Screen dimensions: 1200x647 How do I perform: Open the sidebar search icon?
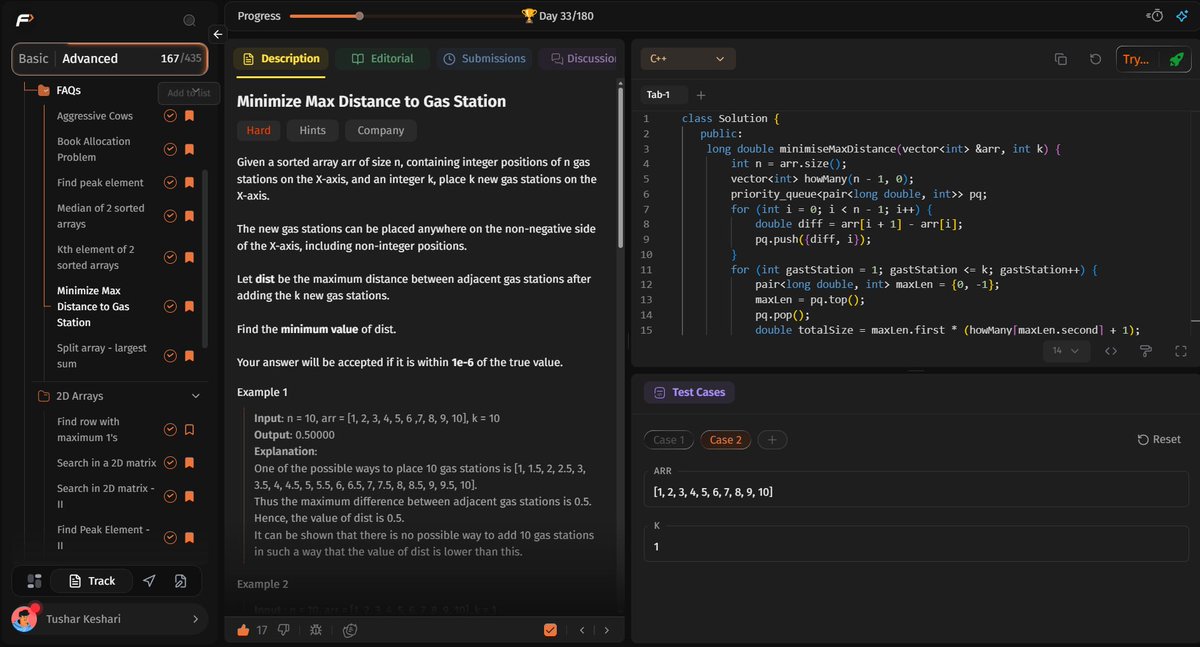(x=189, y=20)
